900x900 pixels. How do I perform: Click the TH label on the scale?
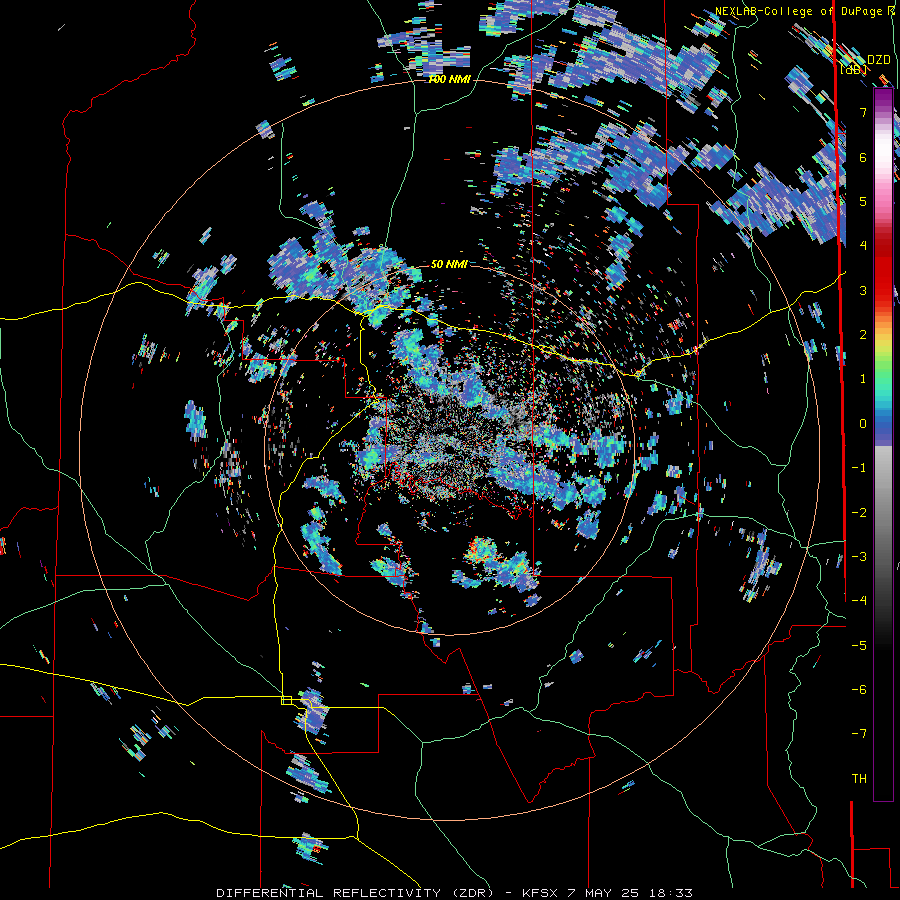click(859, 779)
